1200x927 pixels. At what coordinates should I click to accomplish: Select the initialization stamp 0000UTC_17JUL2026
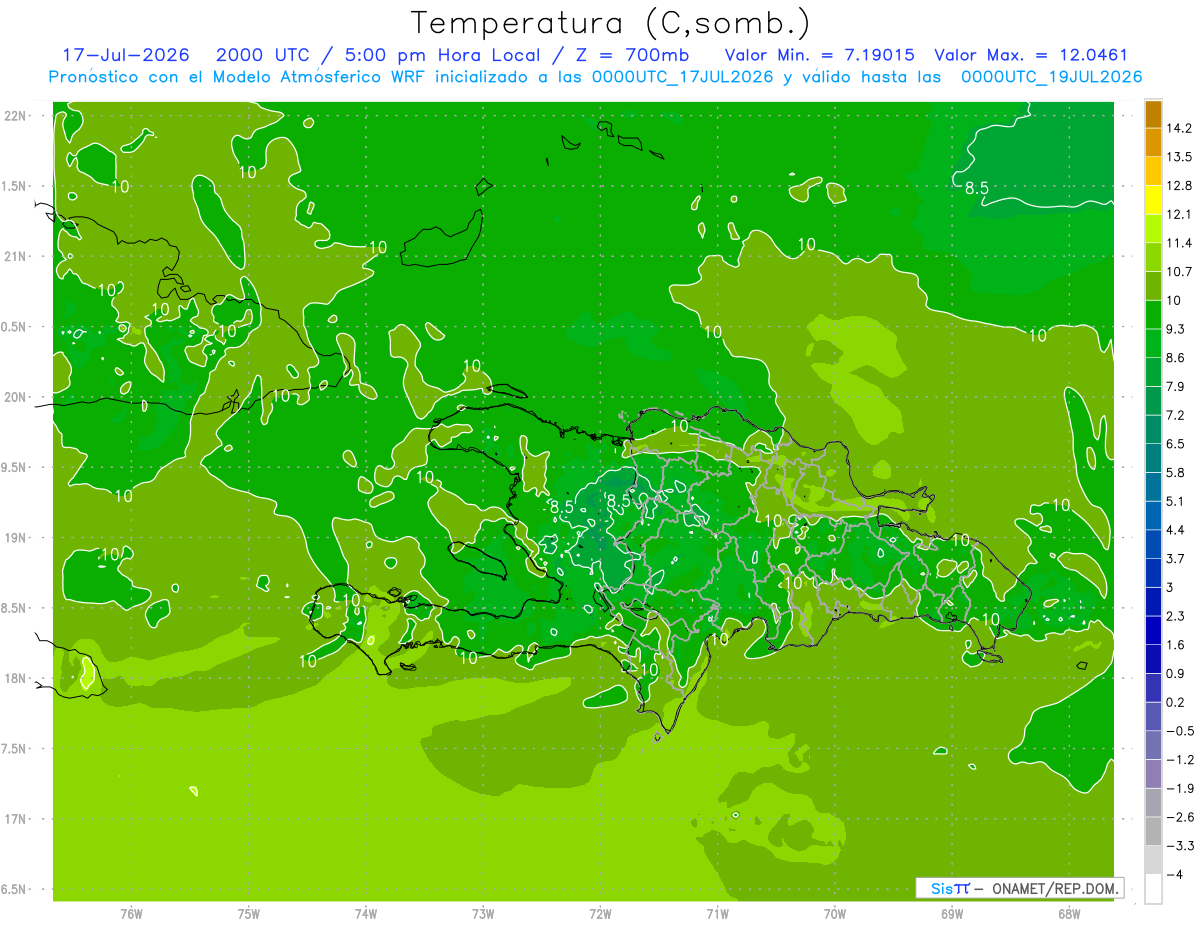point(683,77)
